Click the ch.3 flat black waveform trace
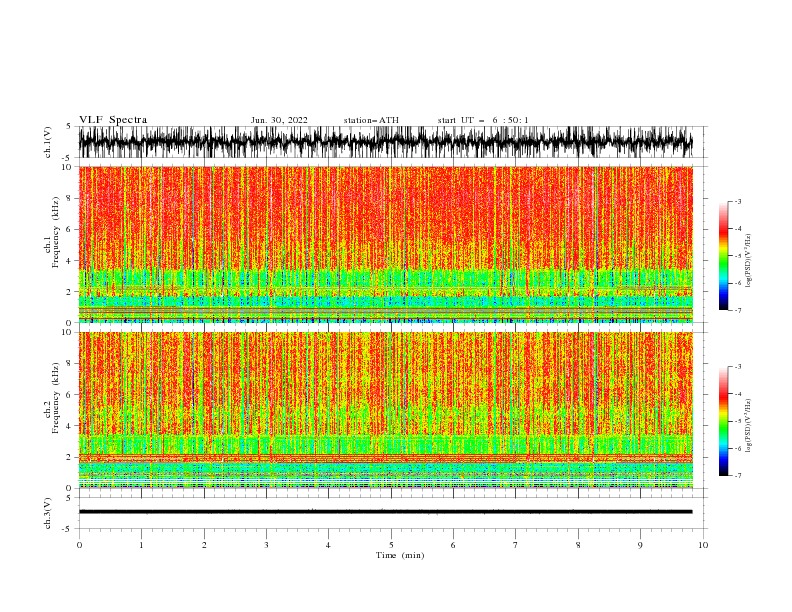This screenshot has width=792, height=612. [385, 512]
